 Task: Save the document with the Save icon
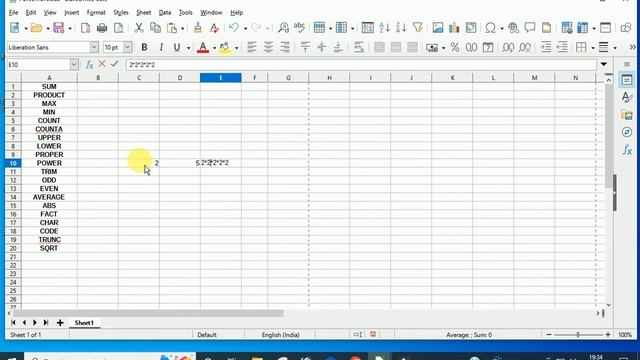[59, 28]
